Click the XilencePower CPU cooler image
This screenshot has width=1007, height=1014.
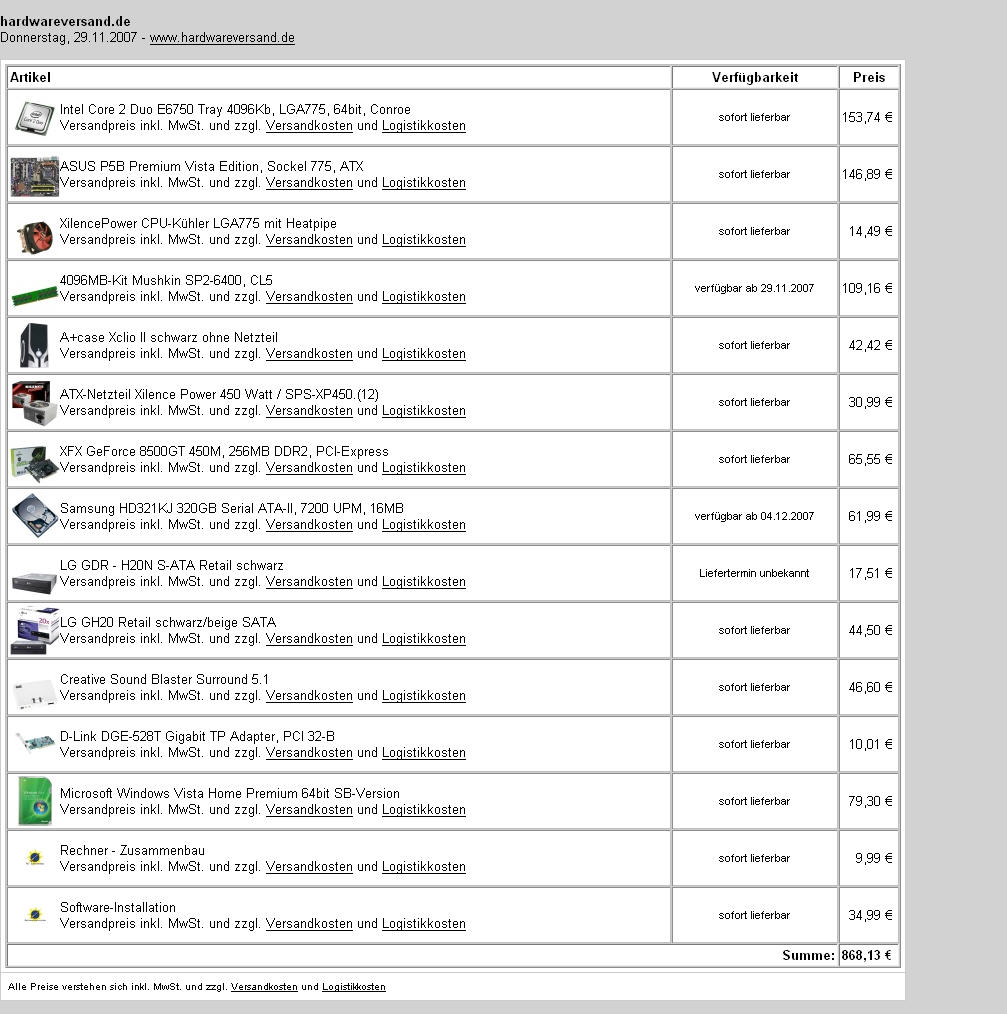[35, 237]
